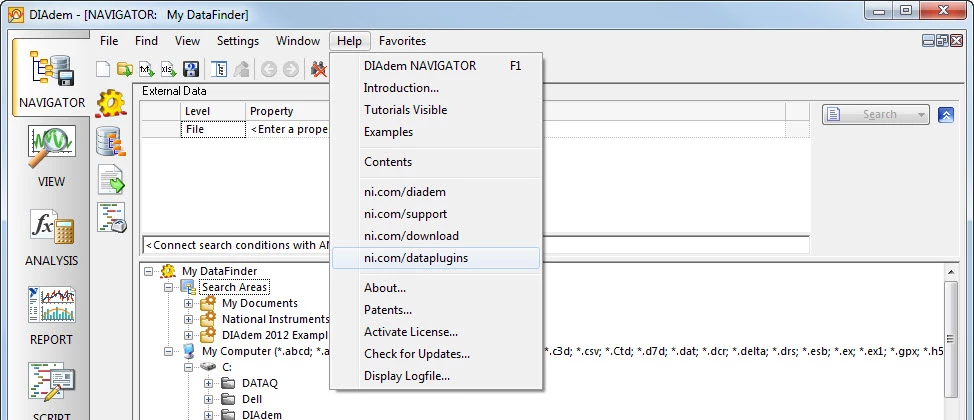Choose About... from Help menu
Image resolution: width=974 pixels, height=420 pixels.
point(436,288)
